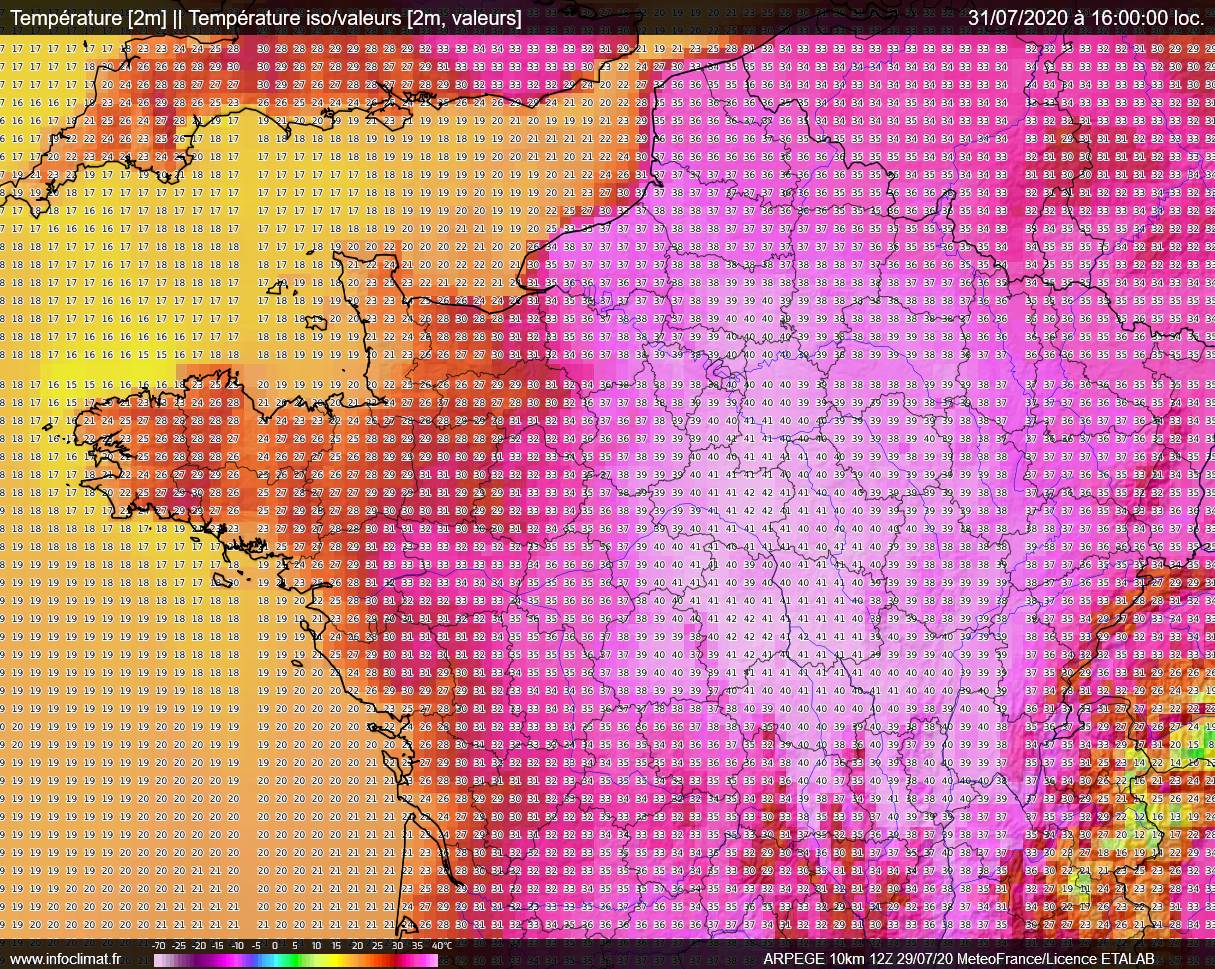Click the 30 value on temperature legend
Viewport: 1215px width, 969px height.
click(x=398, y=946)
